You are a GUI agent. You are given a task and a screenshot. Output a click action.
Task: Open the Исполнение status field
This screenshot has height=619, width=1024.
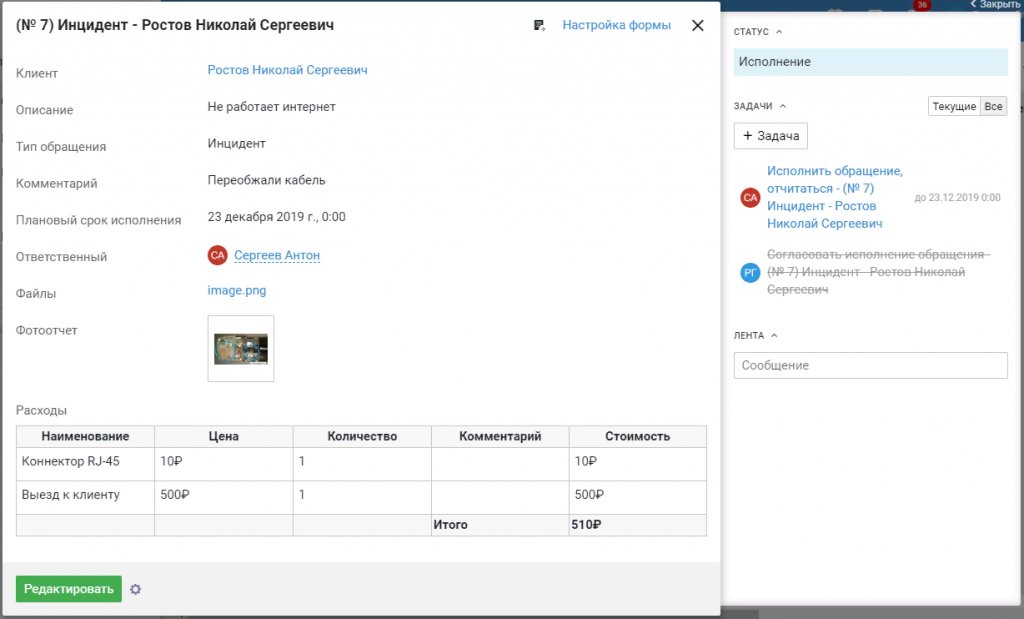[870, 61]
